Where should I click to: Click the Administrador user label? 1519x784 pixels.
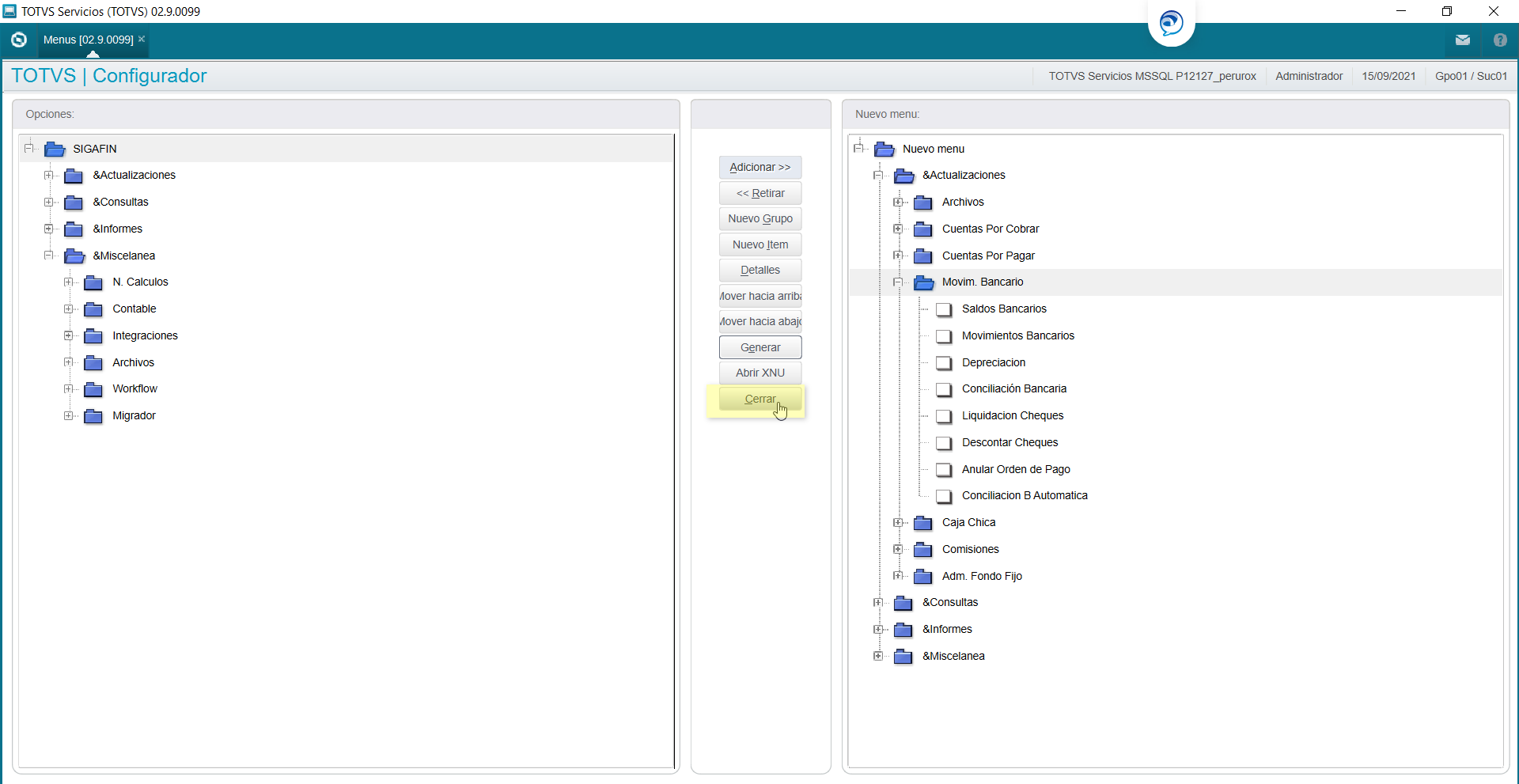click(x=1309, y=76)
